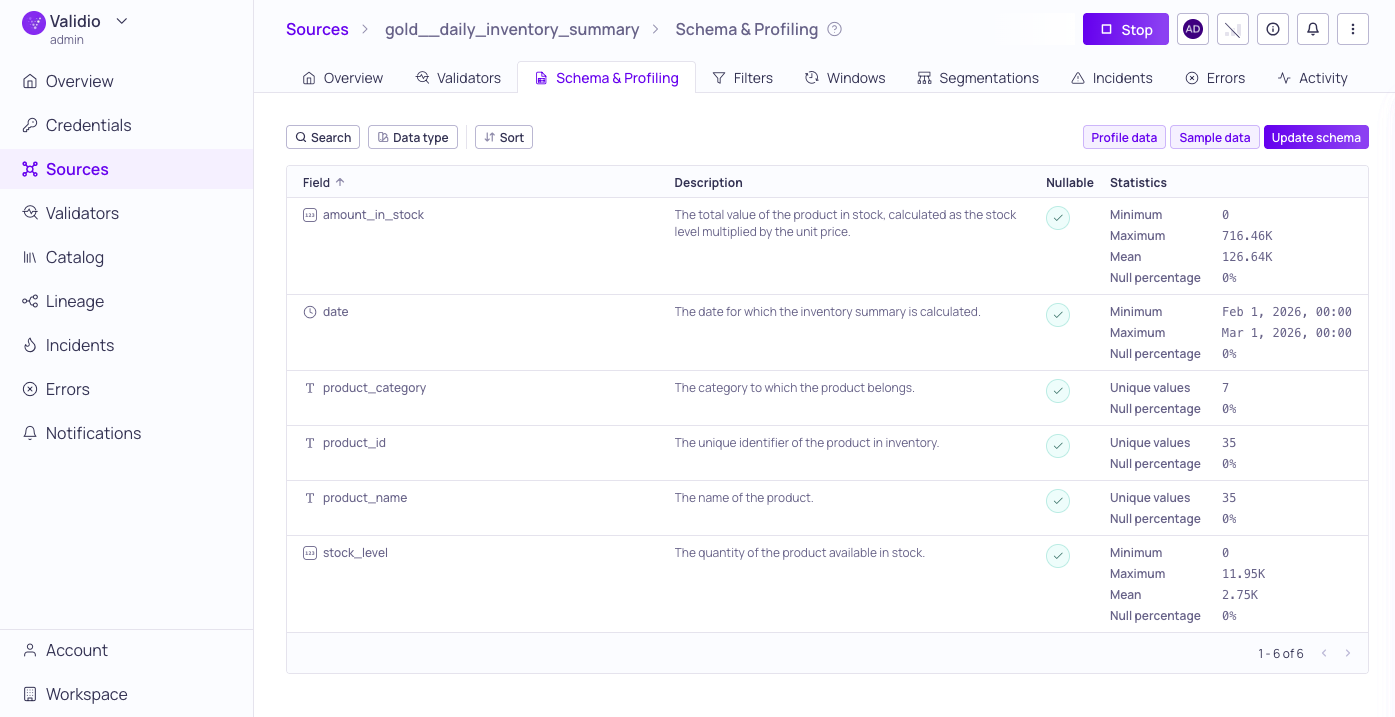This screenshot has width=1395, height=717.
Task: Click nullable checkmark for product_category
Action: (1058, 391)
